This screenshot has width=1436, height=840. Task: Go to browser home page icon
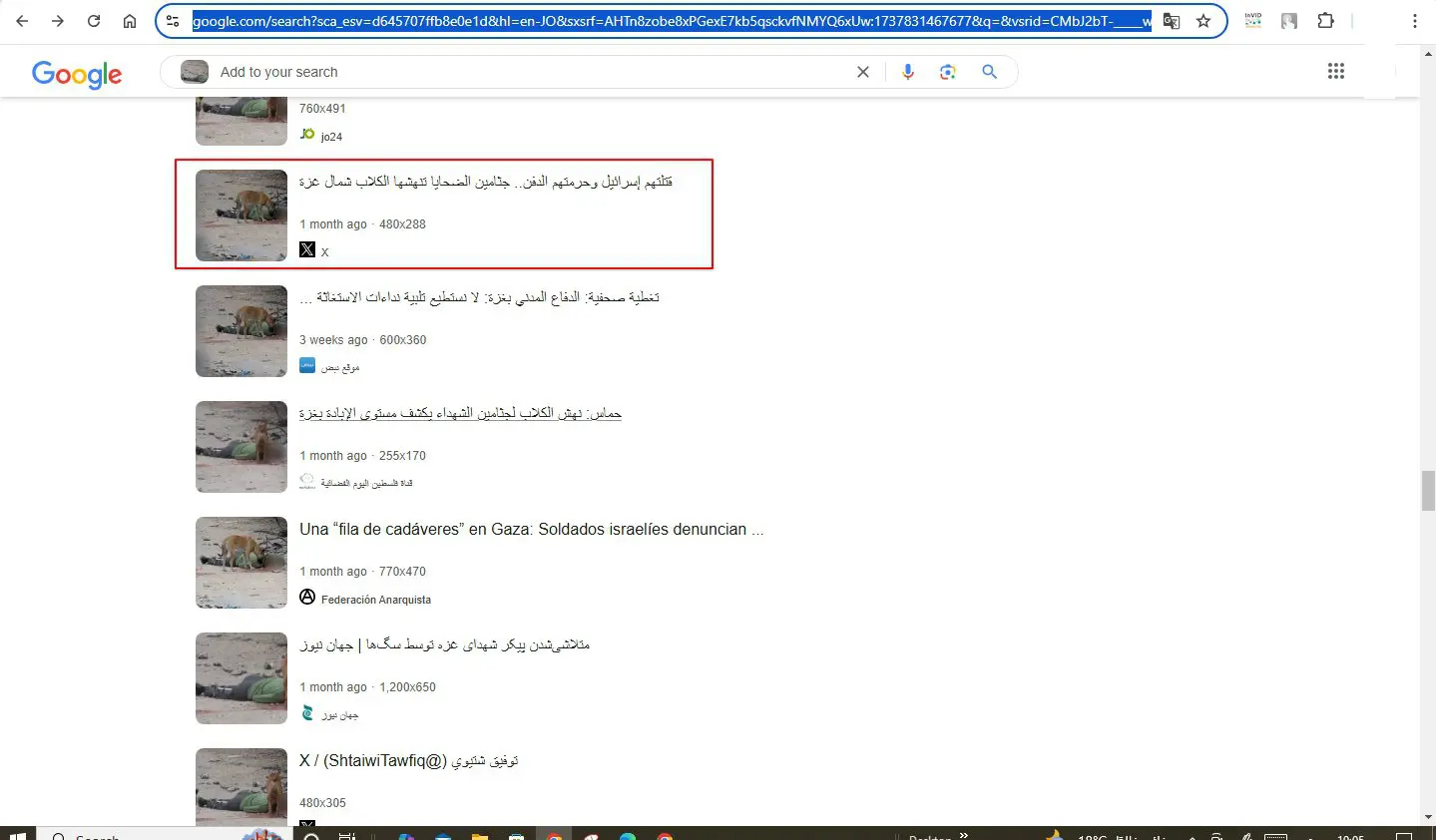pos(130,21)
